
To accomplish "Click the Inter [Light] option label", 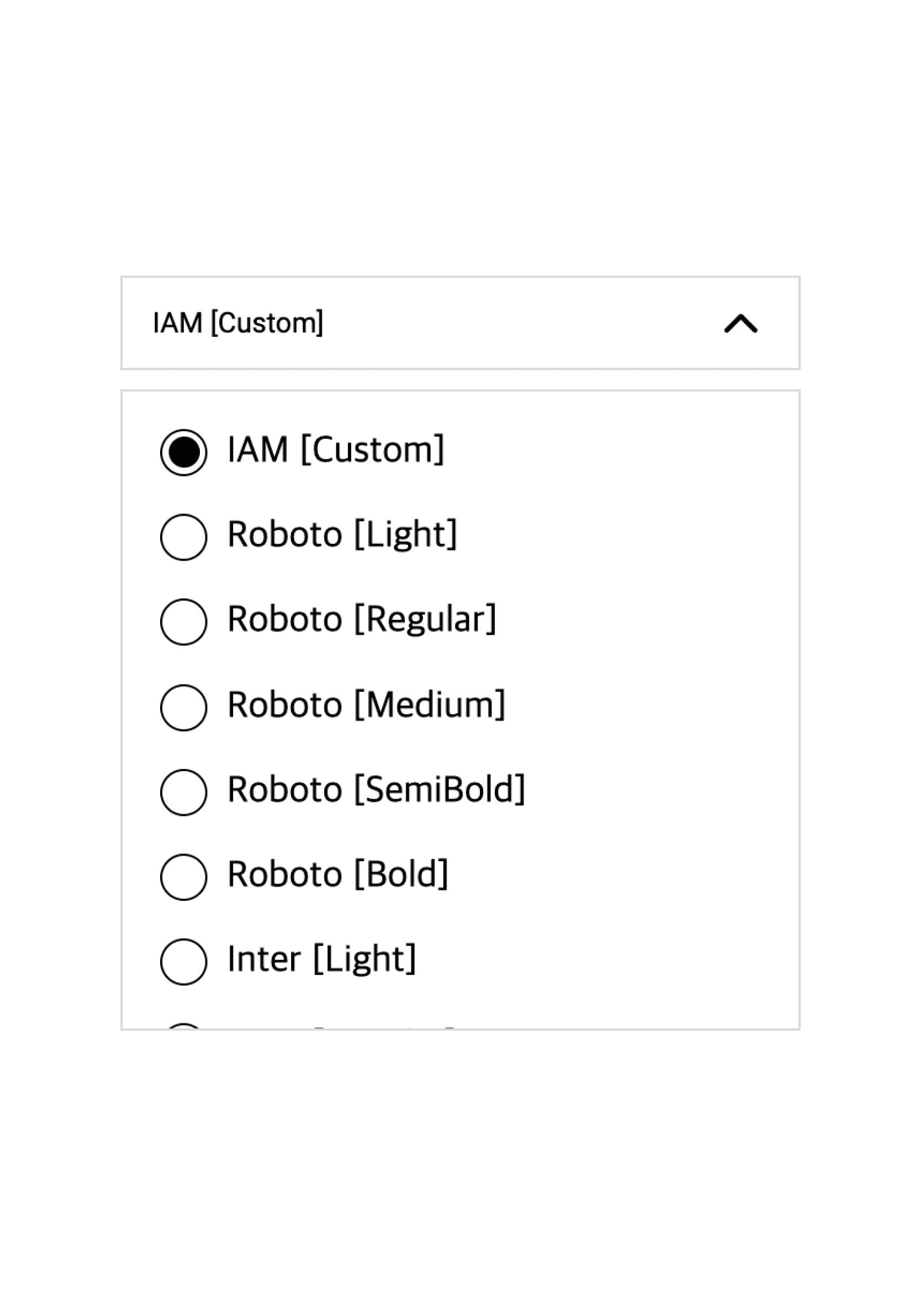I will coord(321,959).
